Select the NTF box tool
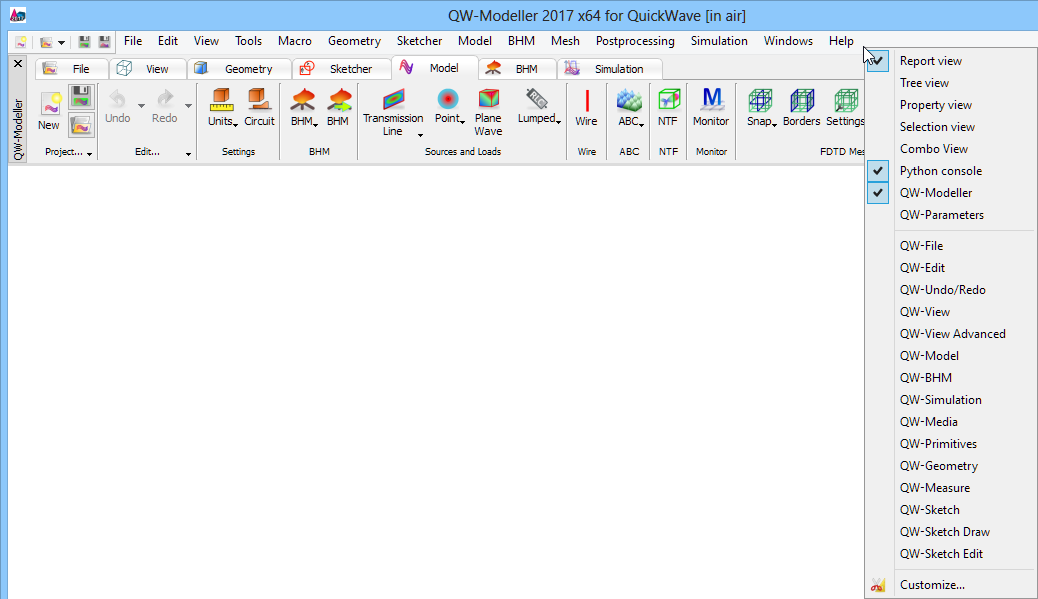Viewport: 1038px width, 599px height. pos(668,108)
